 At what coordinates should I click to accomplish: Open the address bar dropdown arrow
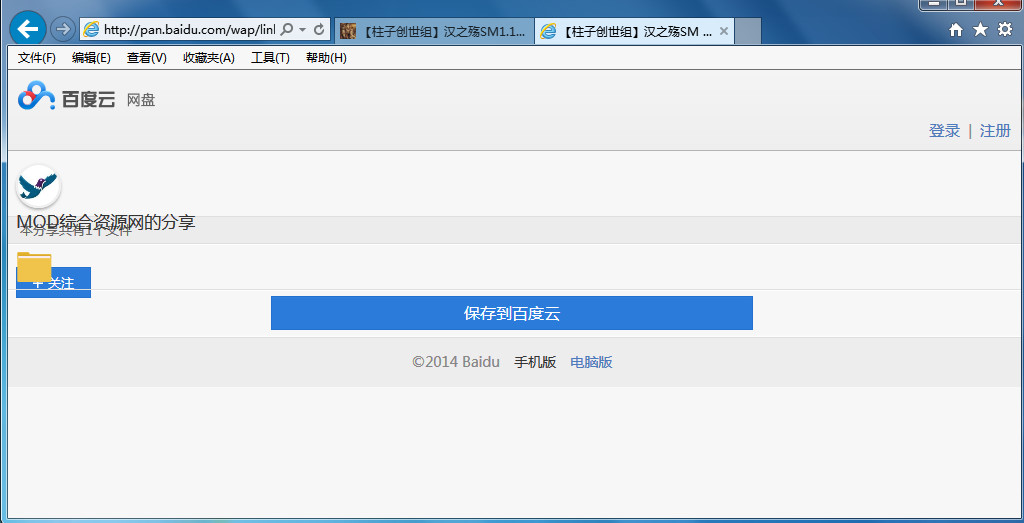(x=302, y=30)
